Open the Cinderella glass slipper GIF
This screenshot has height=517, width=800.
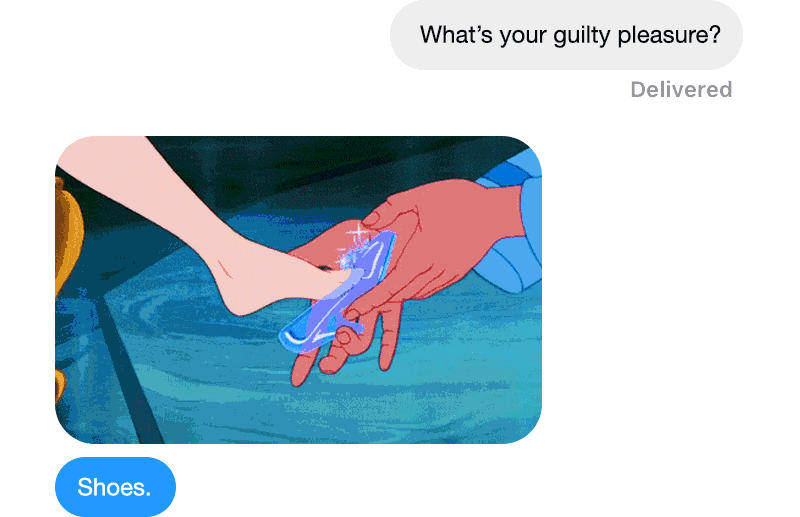point(298,290)
